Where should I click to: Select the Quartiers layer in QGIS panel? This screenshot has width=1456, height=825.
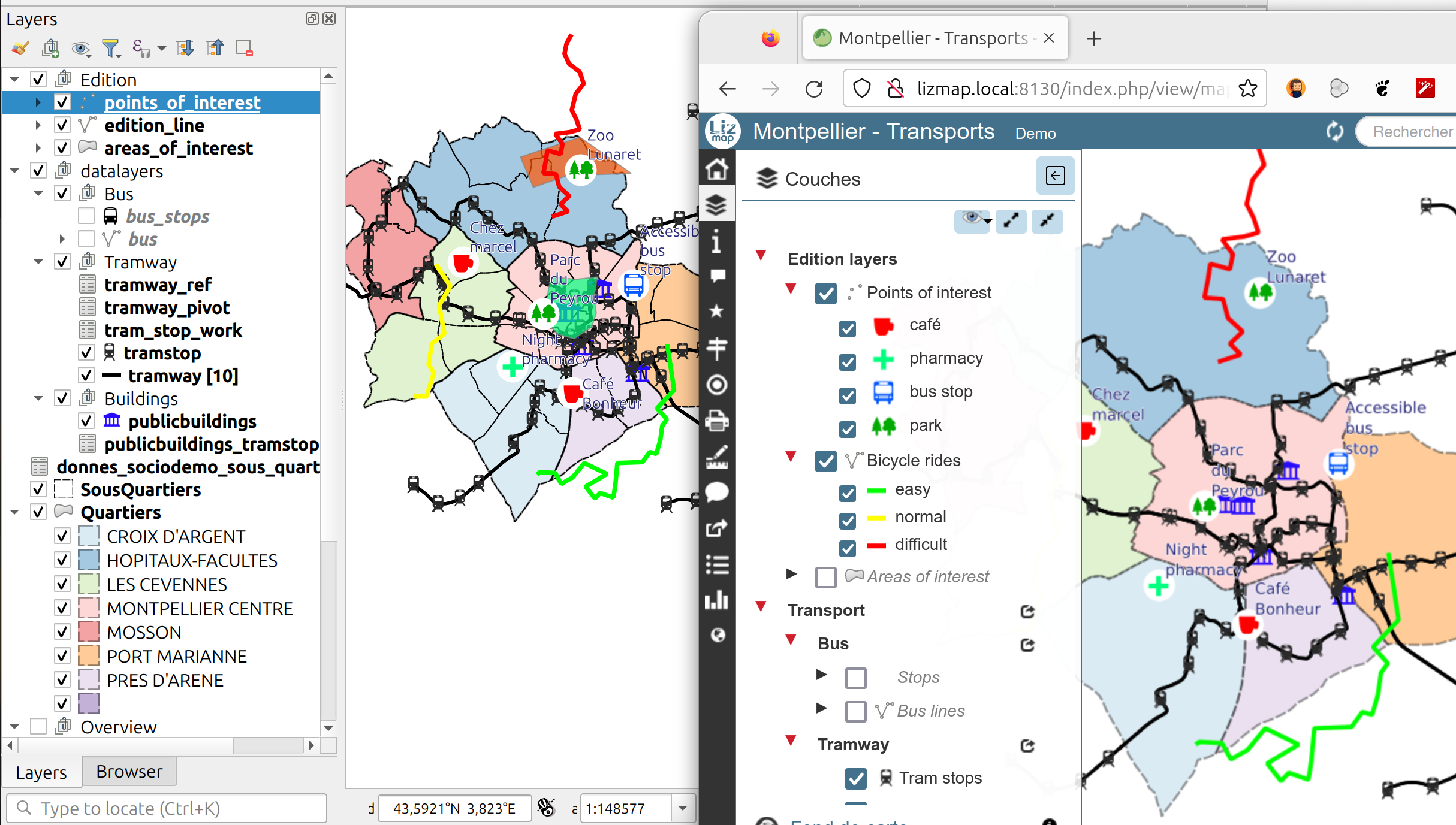click(121, 512)
